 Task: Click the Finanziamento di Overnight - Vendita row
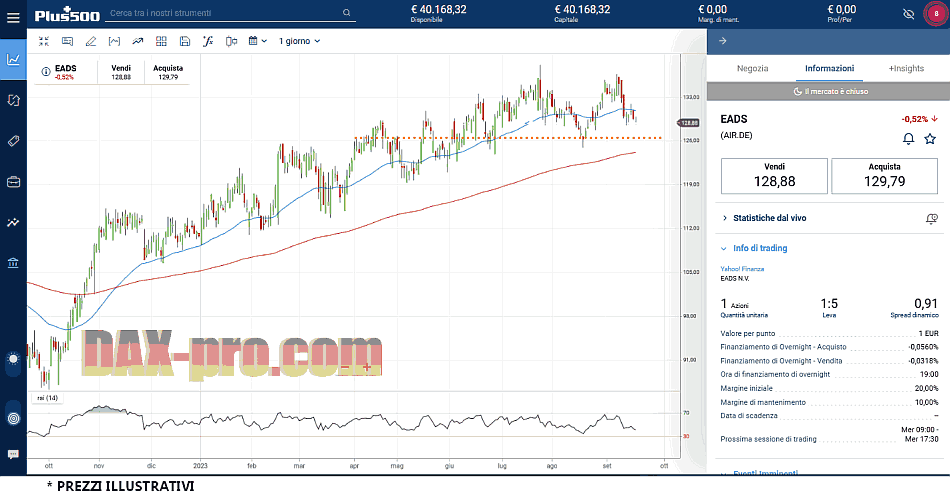coord(829,361)
